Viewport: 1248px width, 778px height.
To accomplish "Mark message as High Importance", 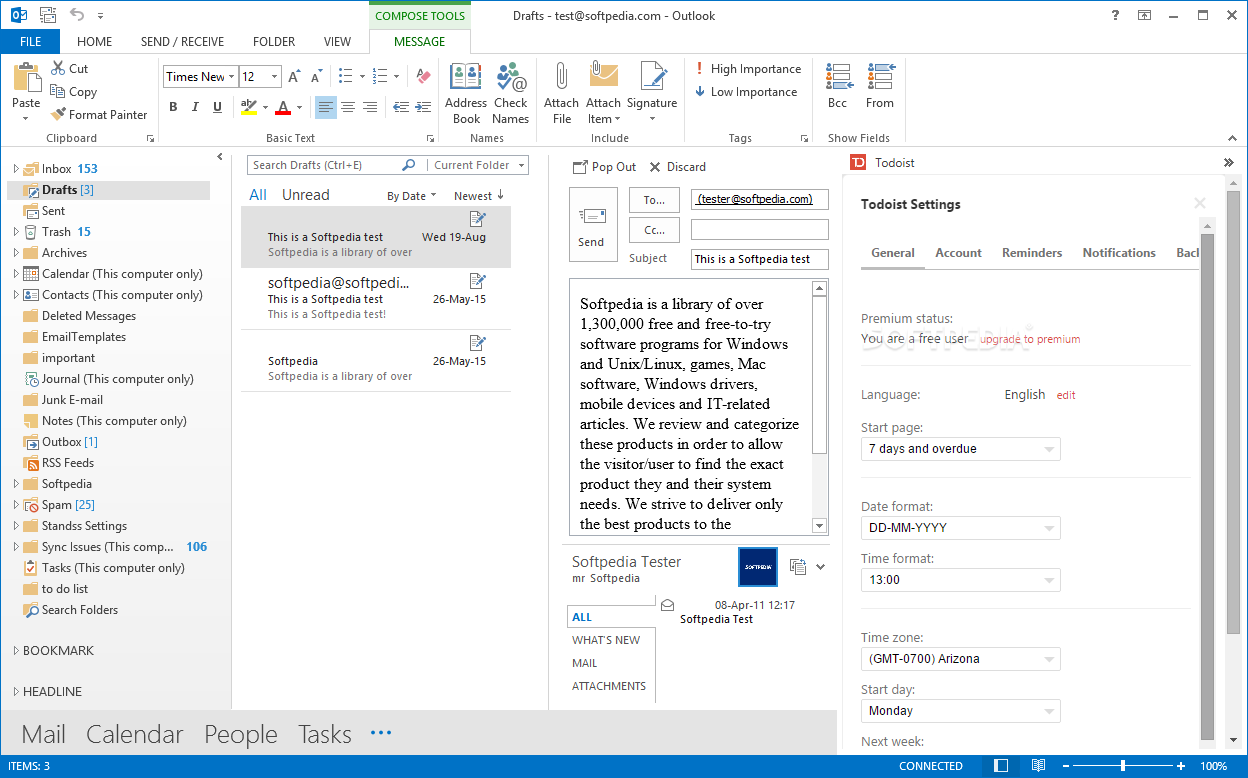I will click(748, 69).
